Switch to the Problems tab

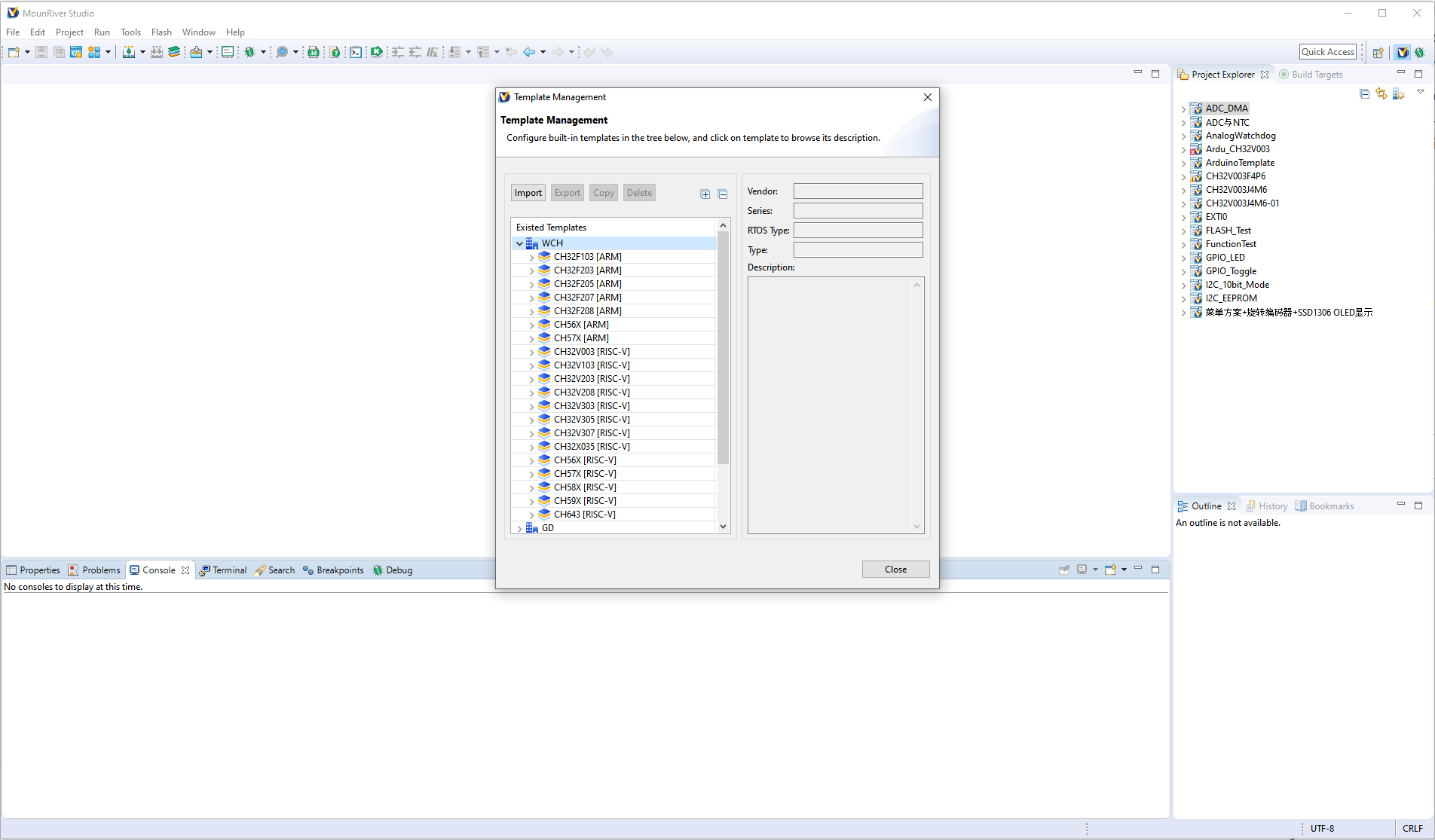pyautogui.click(x=94, y=570)
